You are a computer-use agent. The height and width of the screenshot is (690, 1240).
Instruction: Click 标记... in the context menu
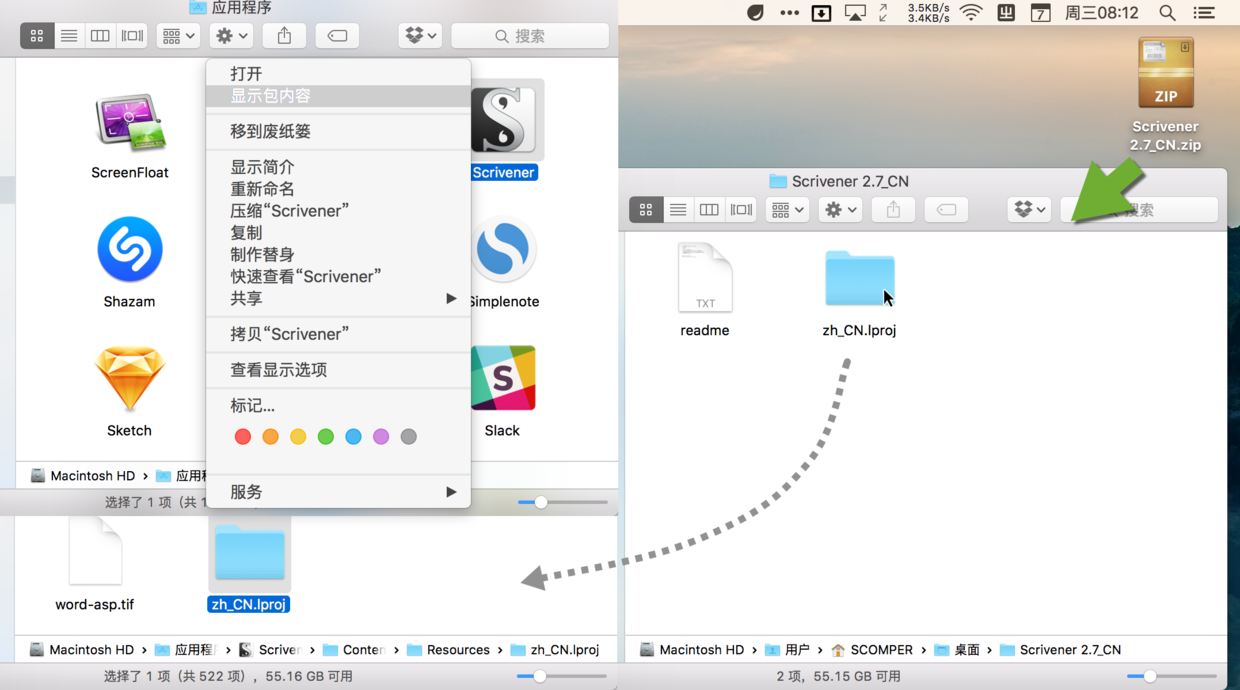338,406
